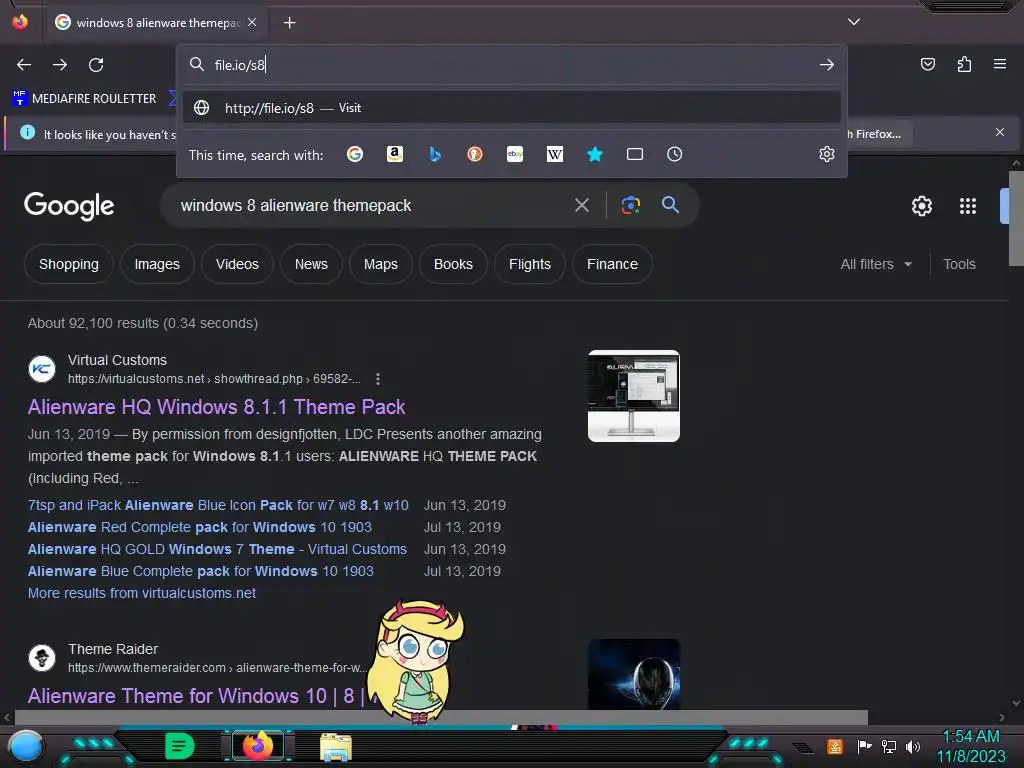Viewport: 1024px width, 768px height.
Task: Dismiss the Firefox notification bar
Action: coord(999,133)
